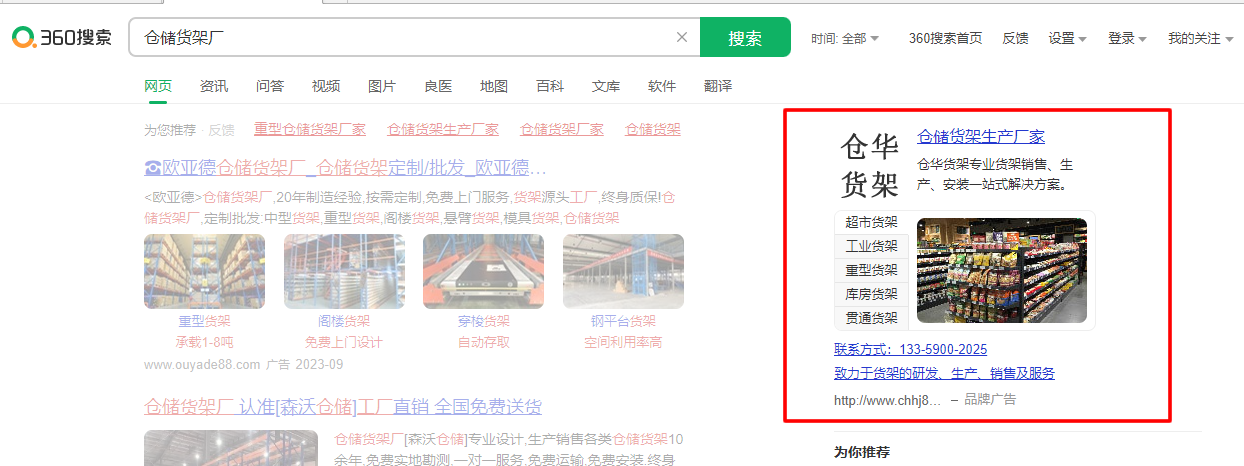Viewport: 1244px width, 466px height.
Task: Select the 翻译 tab
Action: tap(718, 86)
